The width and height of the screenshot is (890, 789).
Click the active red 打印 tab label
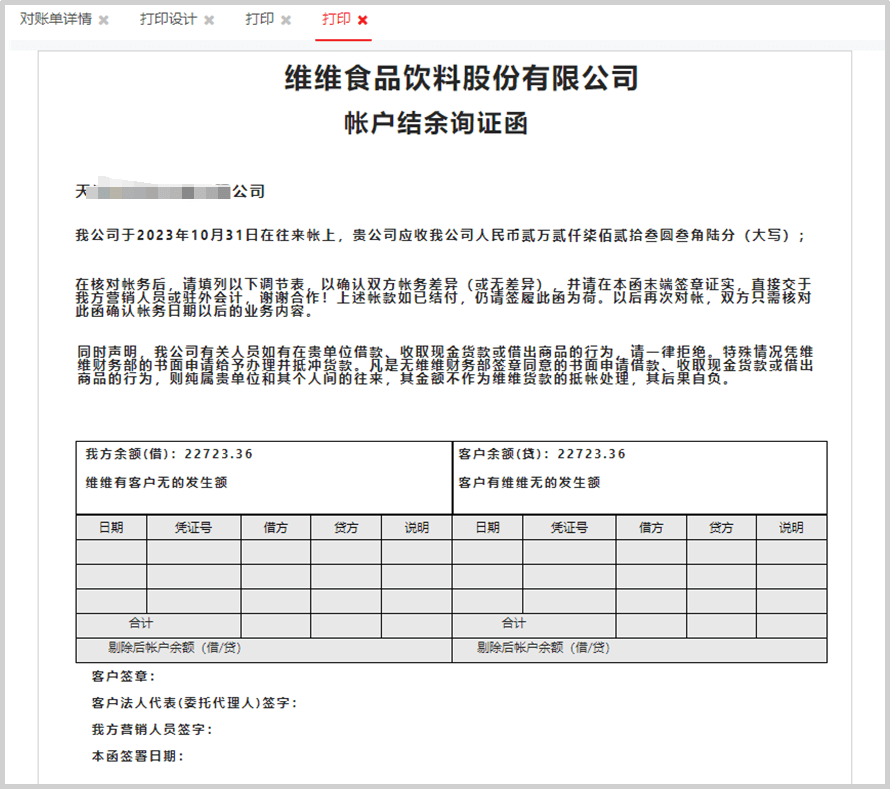point(336,20)
